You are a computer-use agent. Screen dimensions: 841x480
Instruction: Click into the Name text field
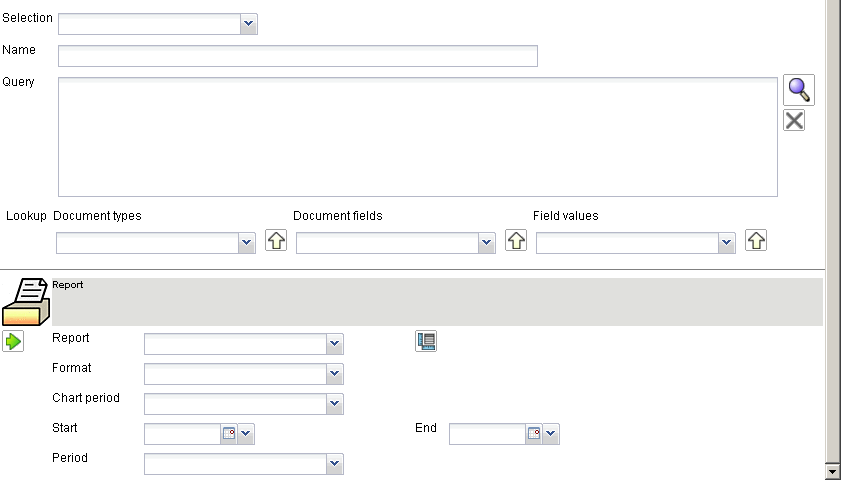[x=298, y=56]
